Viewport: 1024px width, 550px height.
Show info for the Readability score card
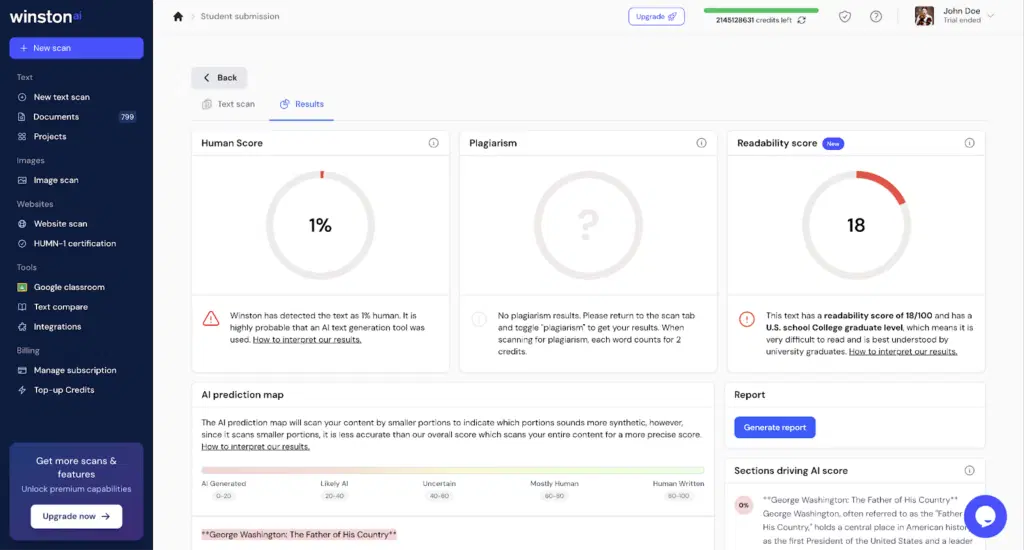click(969, 143)
